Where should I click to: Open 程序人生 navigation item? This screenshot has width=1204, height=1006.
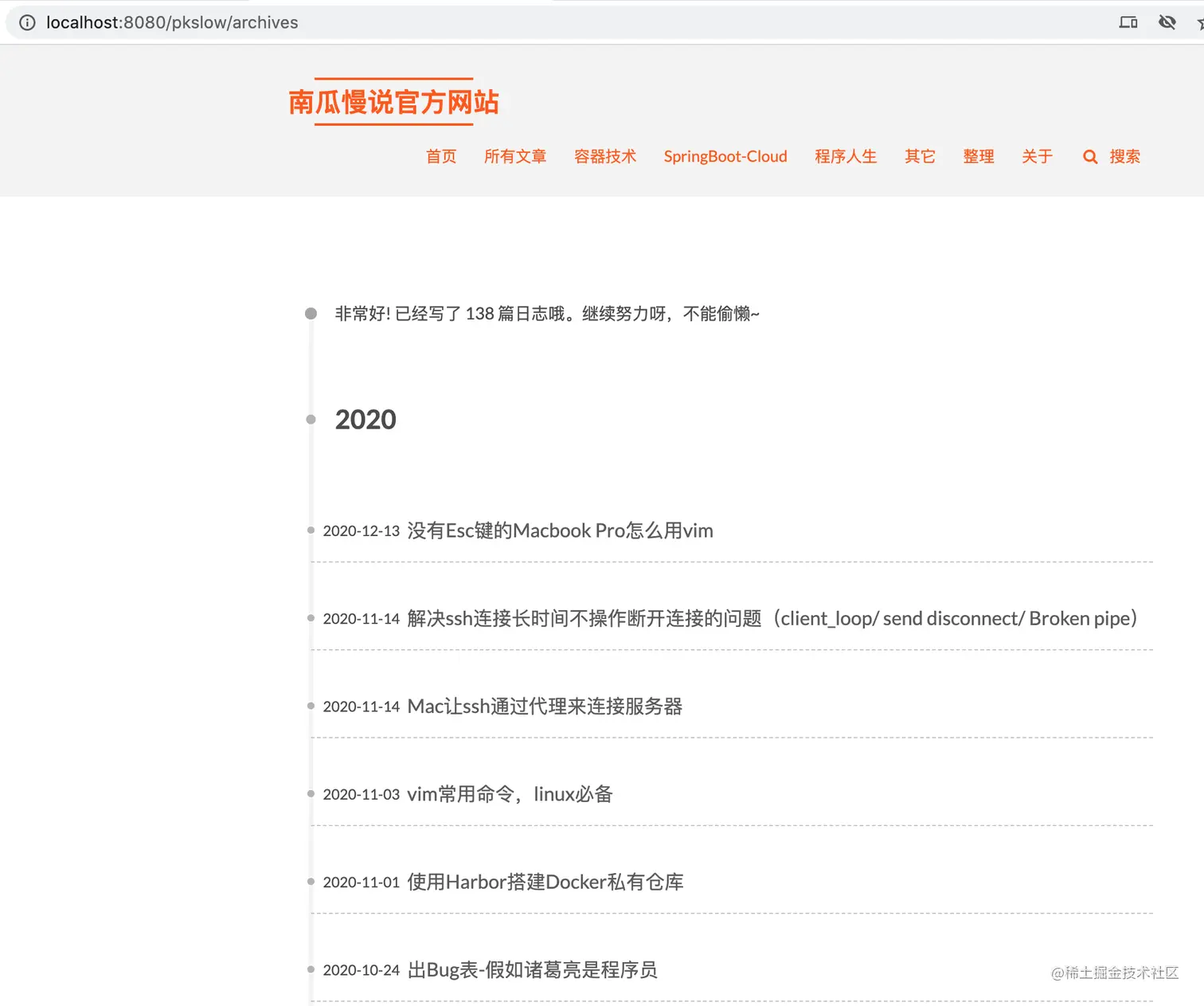tap(846, 156)
